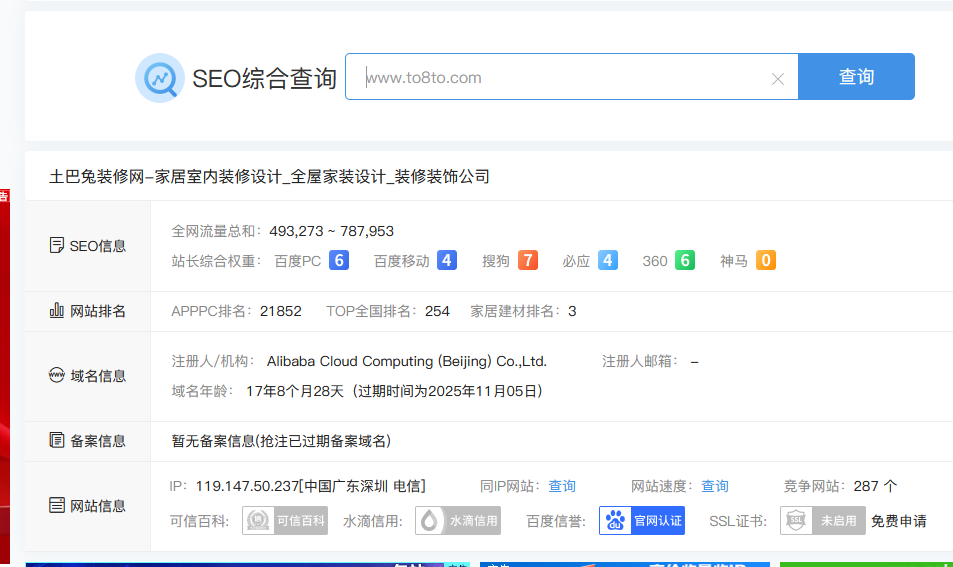Click the 可信百科 badge button
Screen dimensions: 953x567
click(285, 521)
